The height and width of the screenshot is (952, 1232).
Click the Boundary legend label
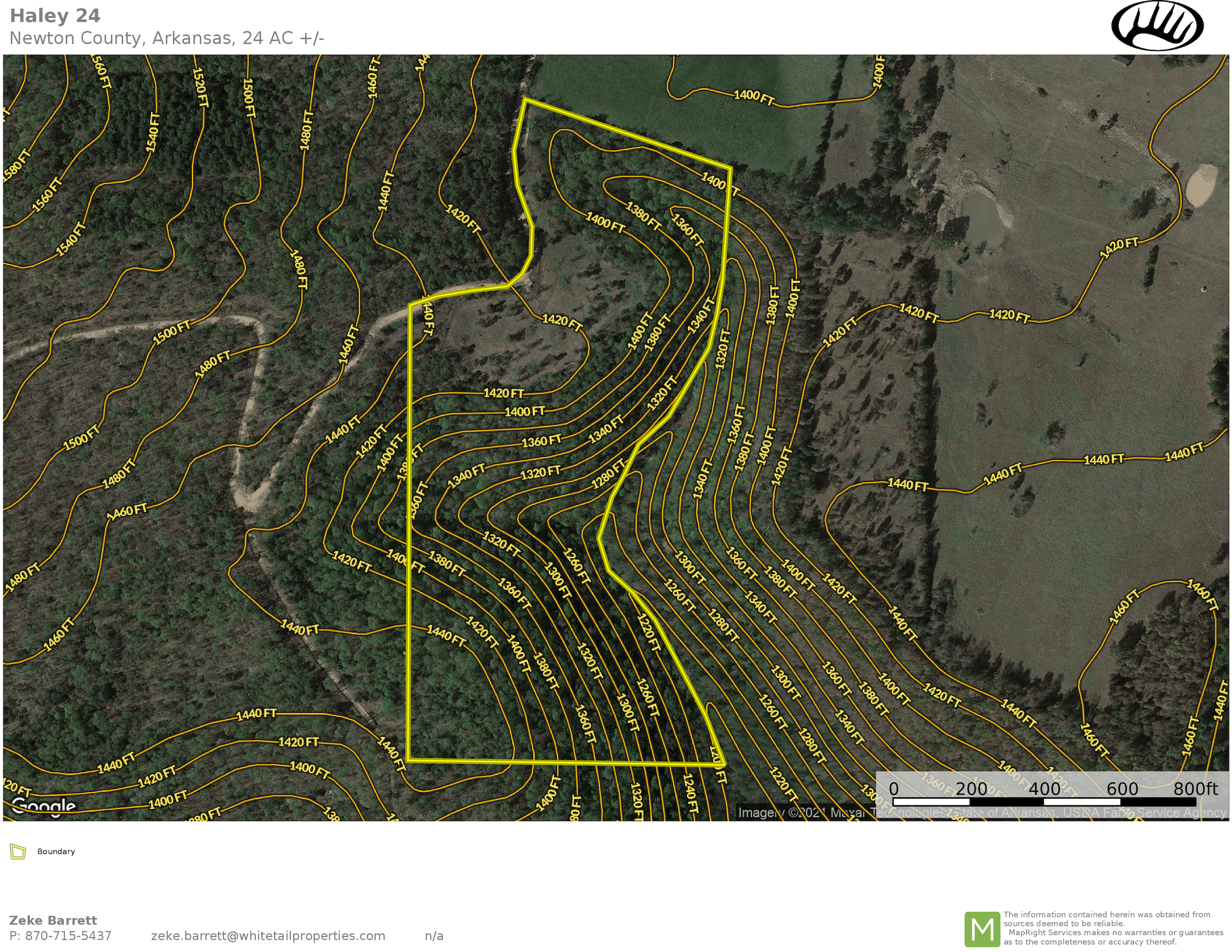pos(56,851)
